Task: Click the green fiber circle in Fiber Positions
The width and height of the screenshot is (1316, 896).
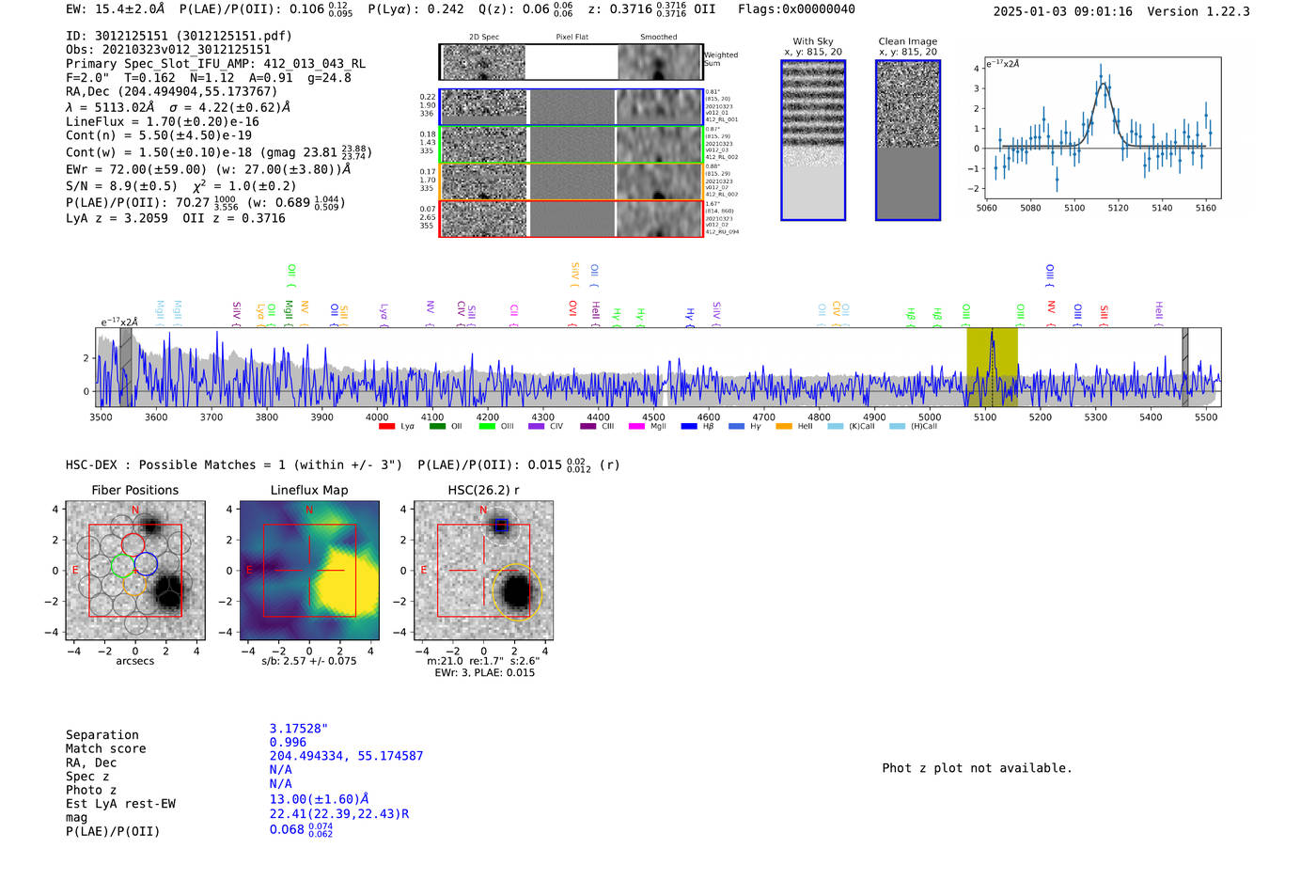Action: (x=122, y=565)
